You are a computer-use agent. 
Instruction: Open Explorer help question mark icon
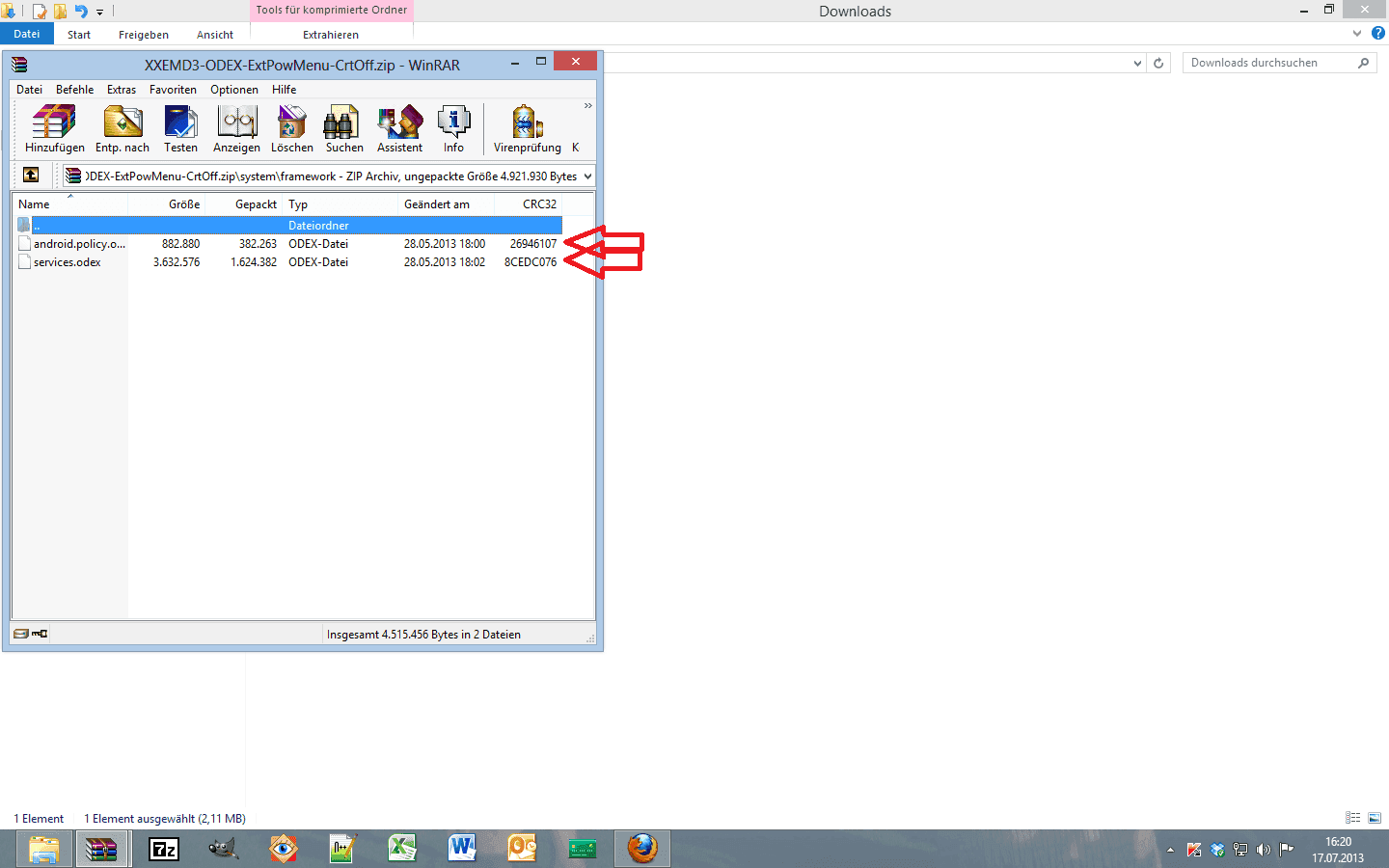[x=1378, y=33]
